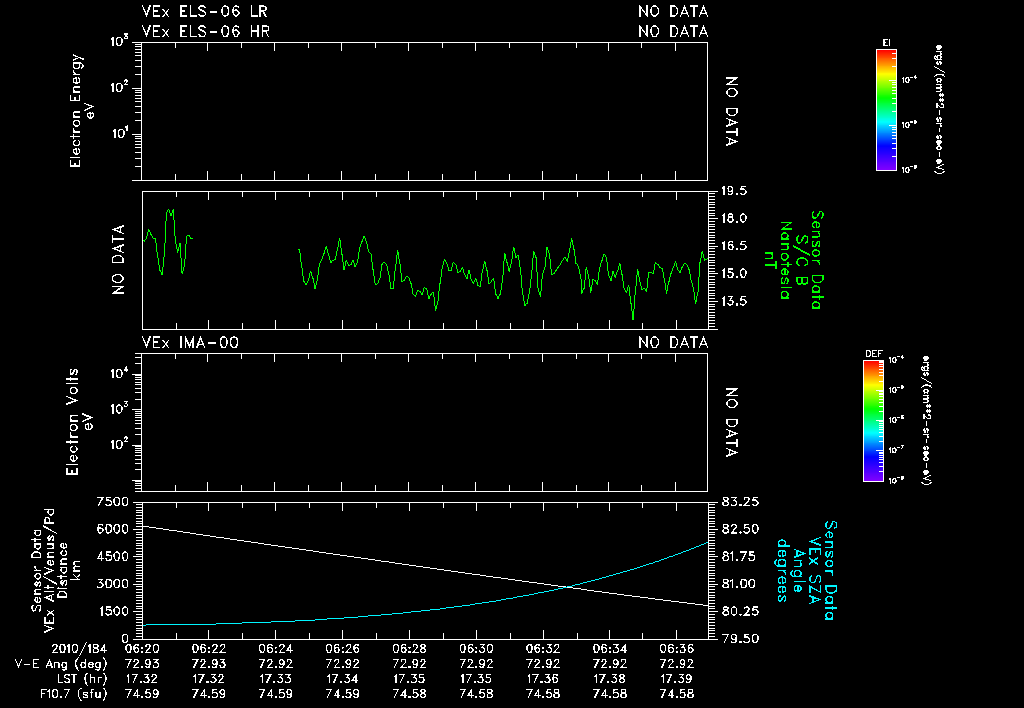Click the '1500' tick on the distance axis
1024x708 pixels.
click(112, 611)
